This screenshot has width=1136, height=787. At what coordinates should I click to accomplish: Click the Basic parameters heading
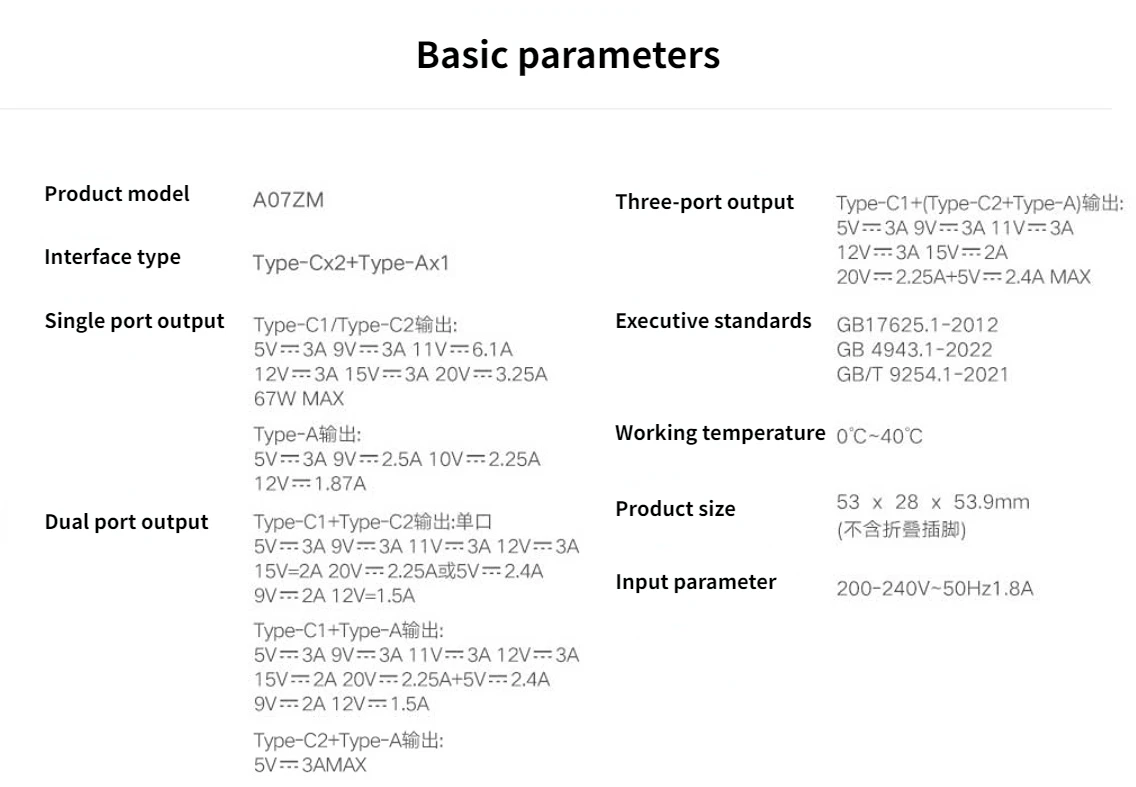coord(567,54)
